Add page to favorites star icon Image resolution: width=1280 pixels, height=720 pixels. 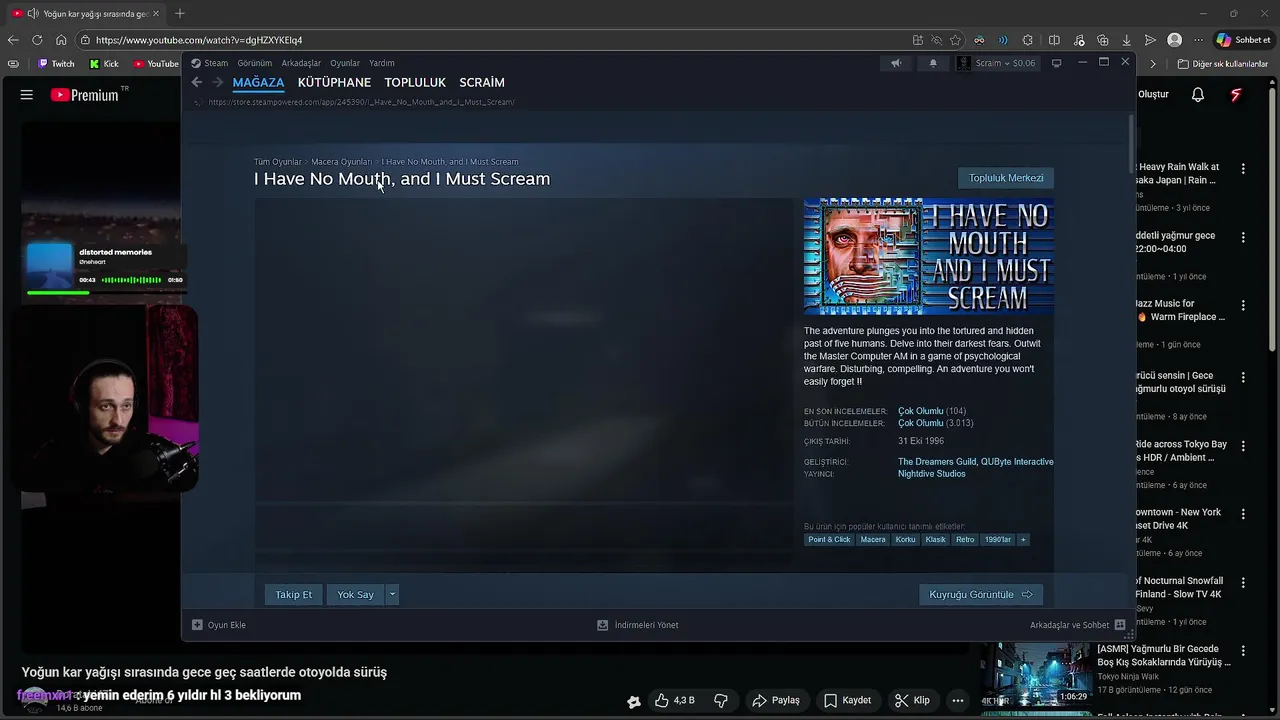(x=955, y=40)
